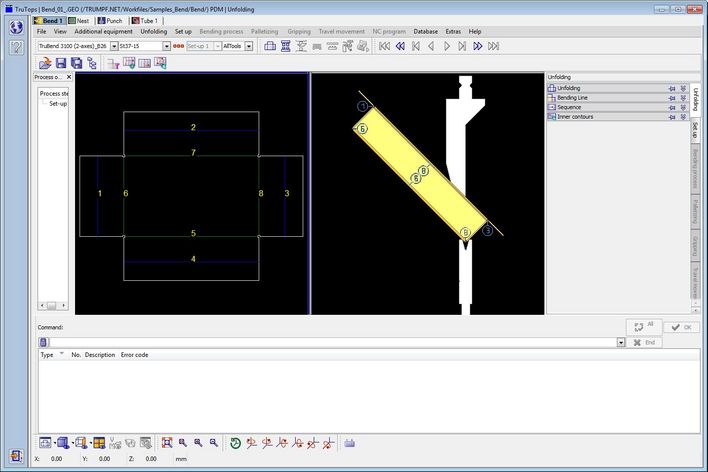Click the four-pane layout view icon
Viewport: 708px width, 472px height.
[99, 442]
